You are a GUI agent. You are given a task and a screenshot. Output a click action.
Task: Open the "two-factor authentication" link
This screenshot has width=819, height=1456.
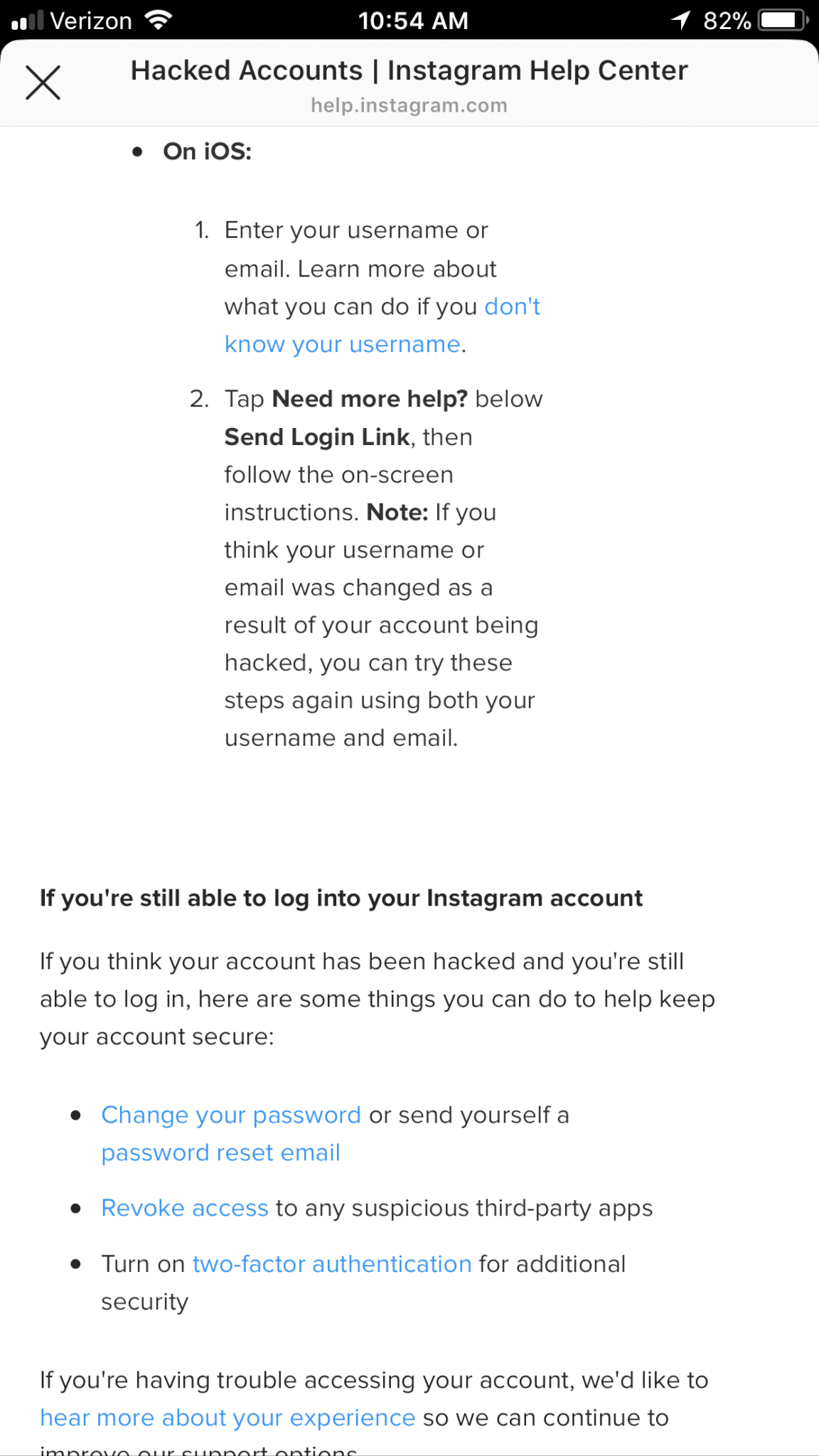click(x=332, y=1264)
